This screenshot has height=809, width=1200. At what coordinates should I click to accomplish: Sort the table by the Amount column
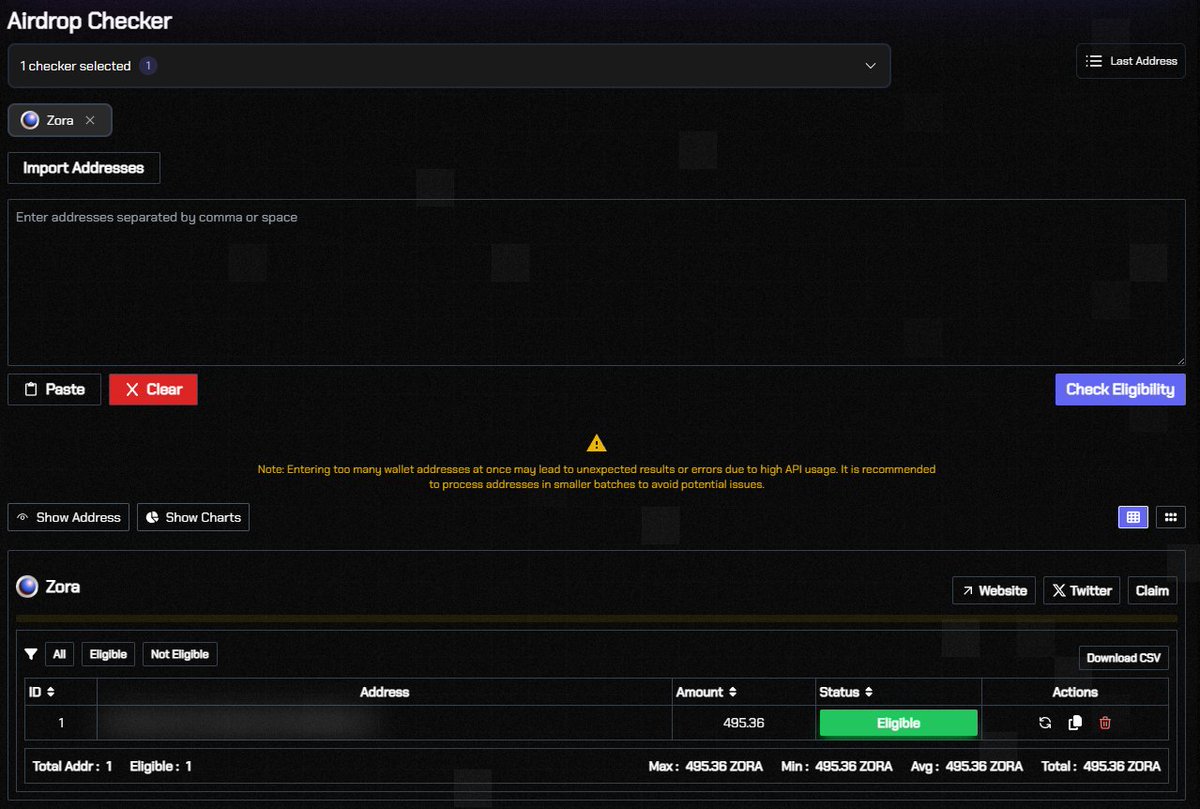click(709, 692)
